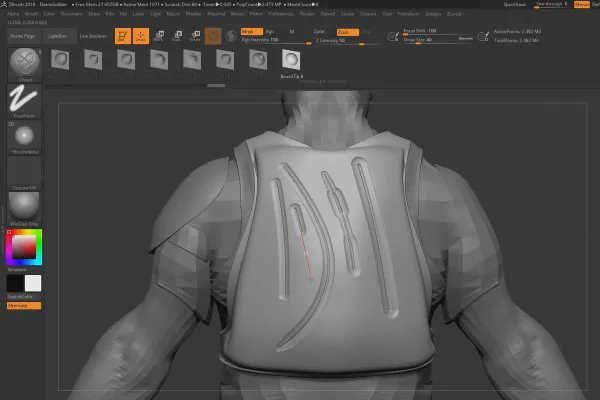Activate the orange Edit mode button
The width and height of the screenshot is (600, 400).
123,36
